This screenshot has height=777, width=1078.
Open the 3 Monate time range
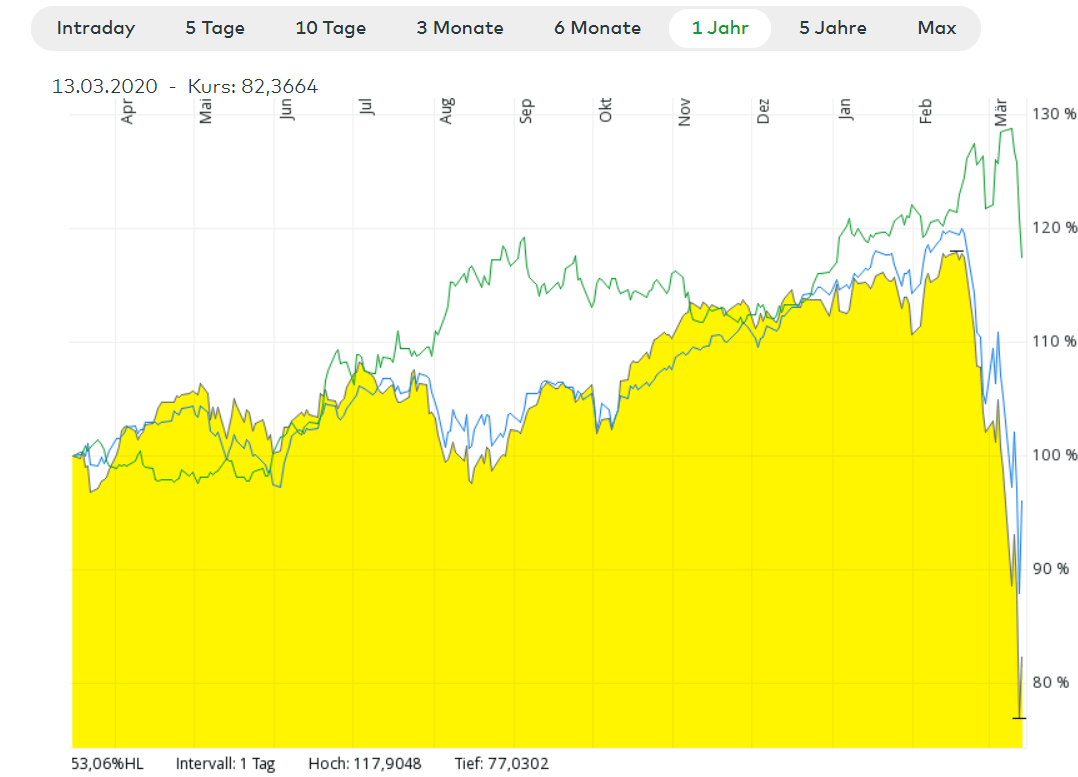(460, 28)
